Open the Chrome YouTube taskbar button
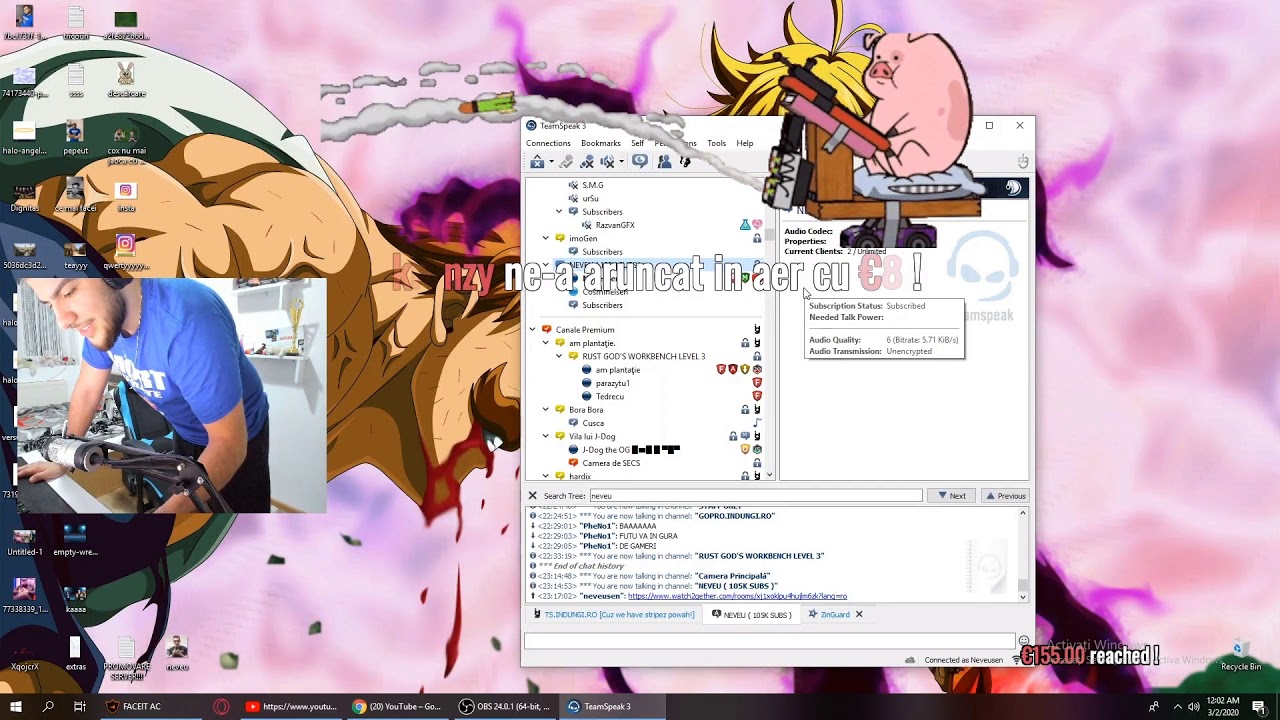 [x=398, y=707]
